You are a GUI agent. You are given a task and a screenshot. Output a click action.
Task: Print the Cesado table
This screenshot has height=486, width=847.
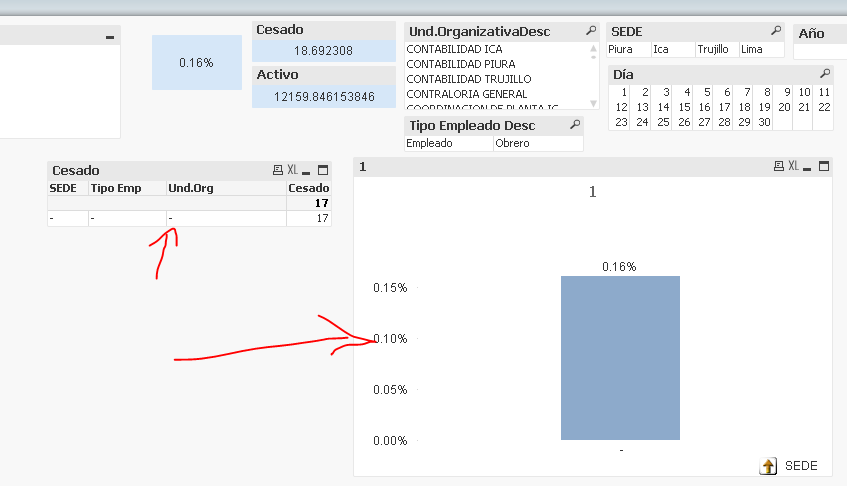point(278,170)
